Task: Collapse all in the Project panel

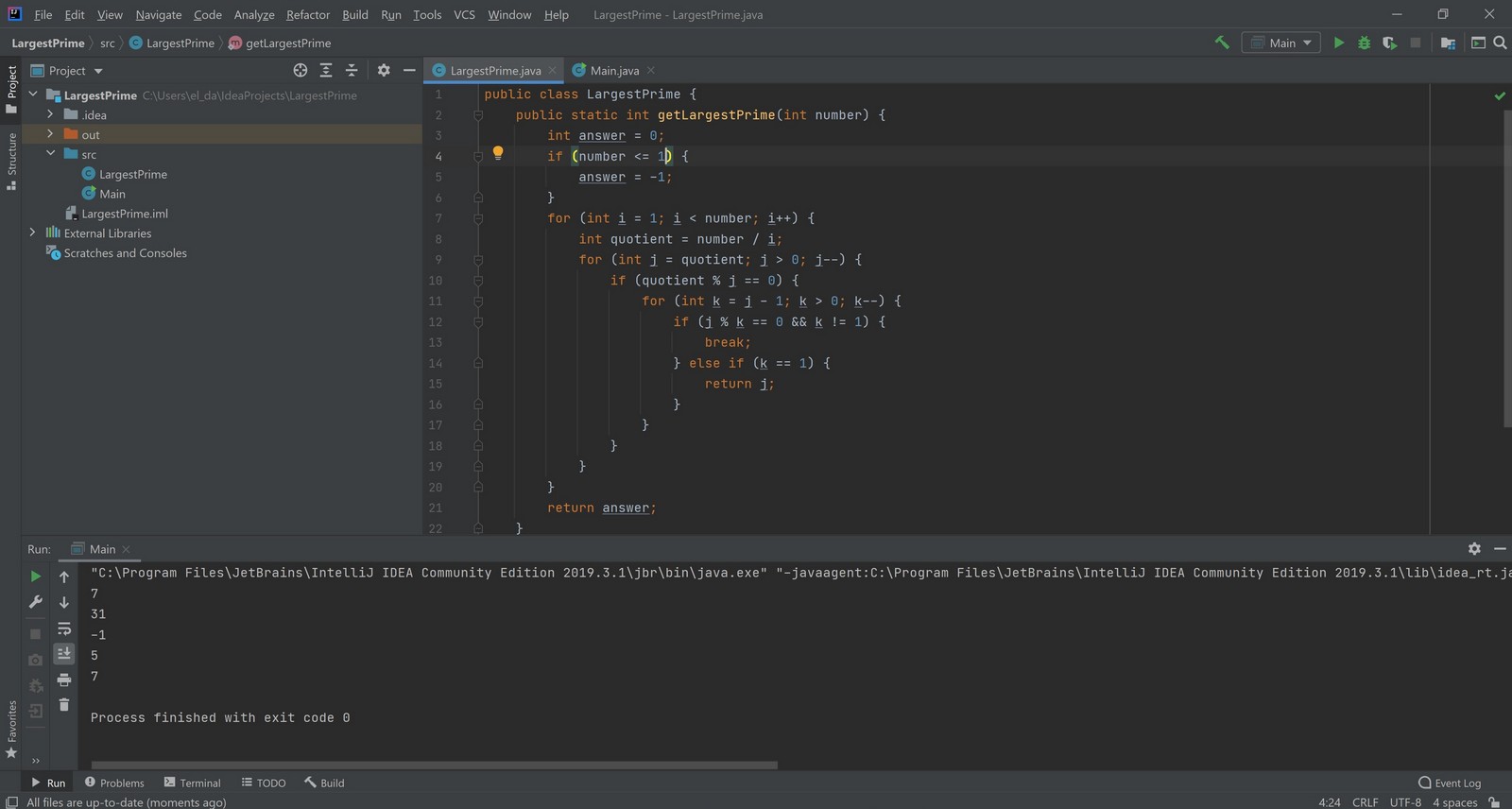Action: click(352, 70)
